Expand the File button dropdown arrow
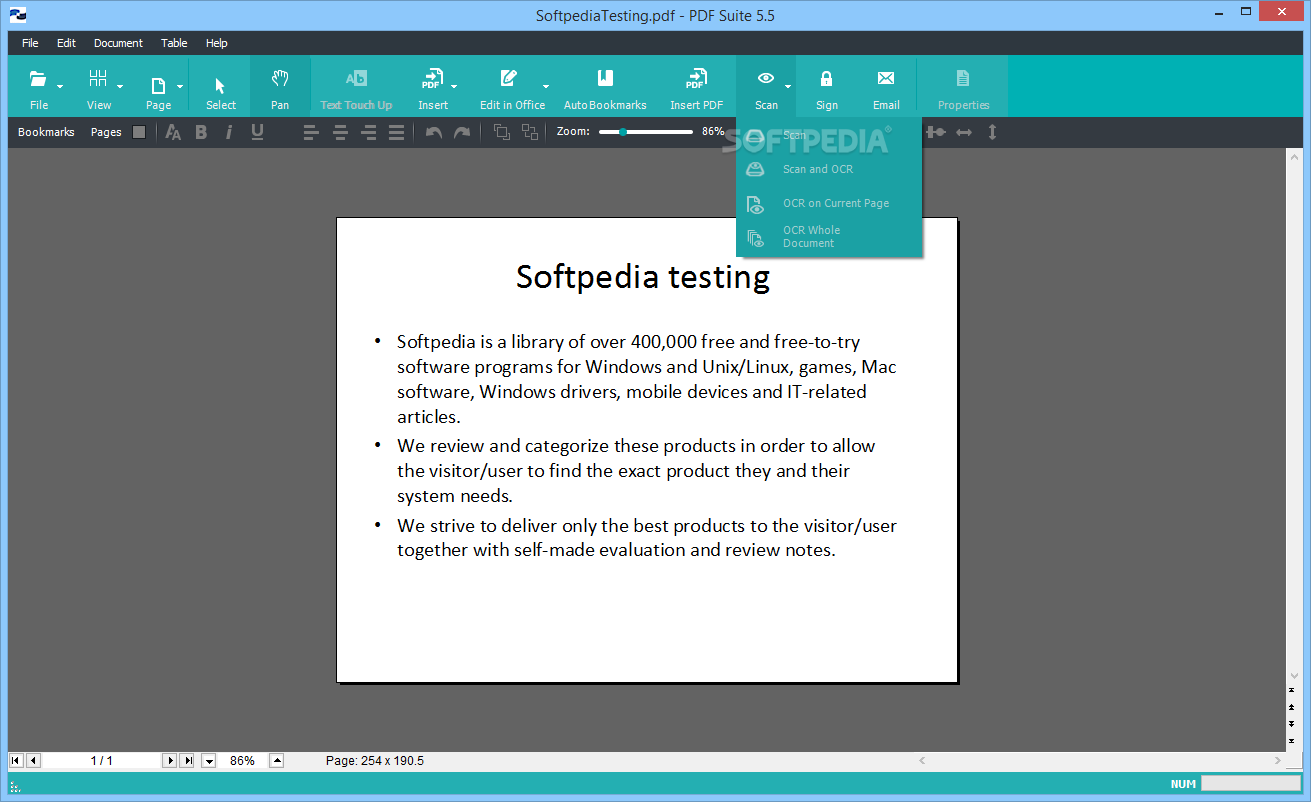 click(60, 87)
